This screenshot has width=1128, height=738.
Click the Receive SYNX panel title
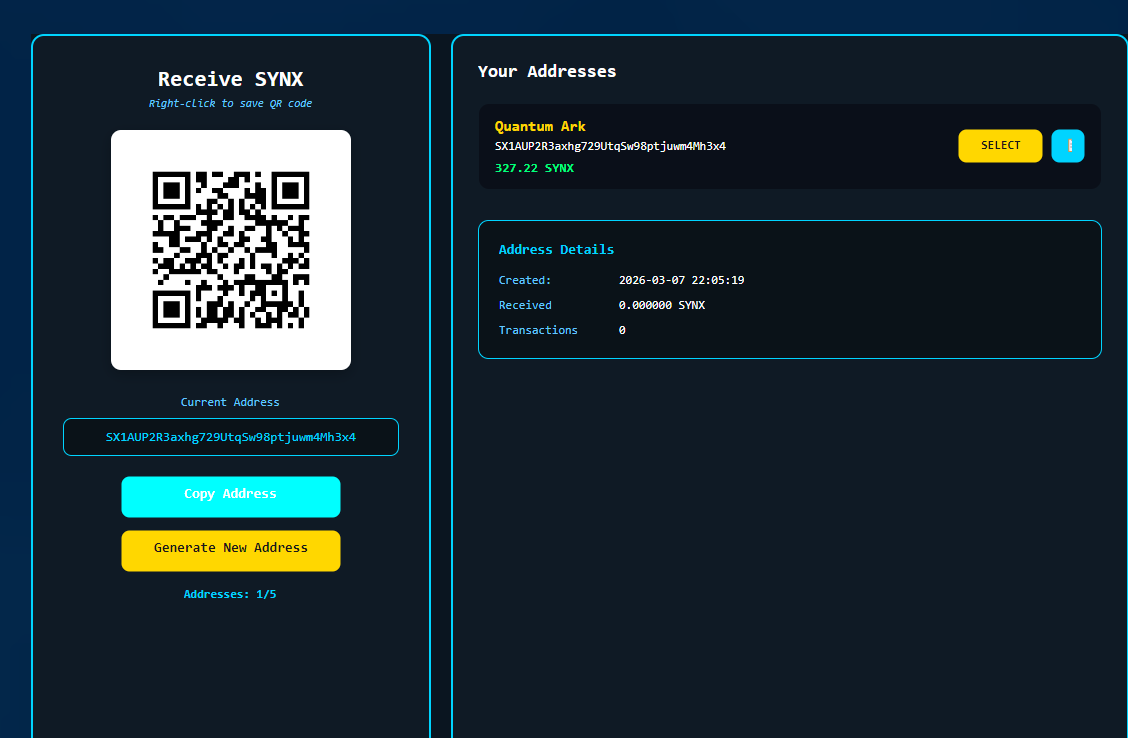230,79
